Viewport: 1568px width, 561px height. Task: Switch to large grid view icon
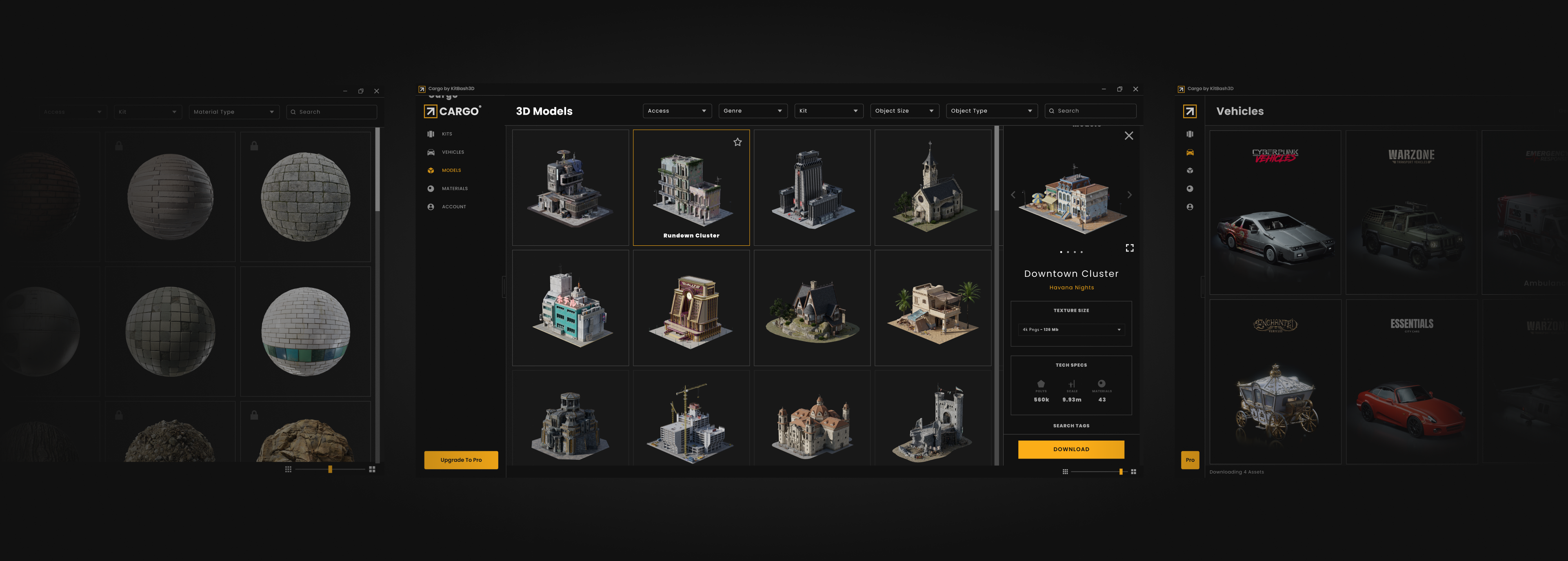(x=1133, y=472)
